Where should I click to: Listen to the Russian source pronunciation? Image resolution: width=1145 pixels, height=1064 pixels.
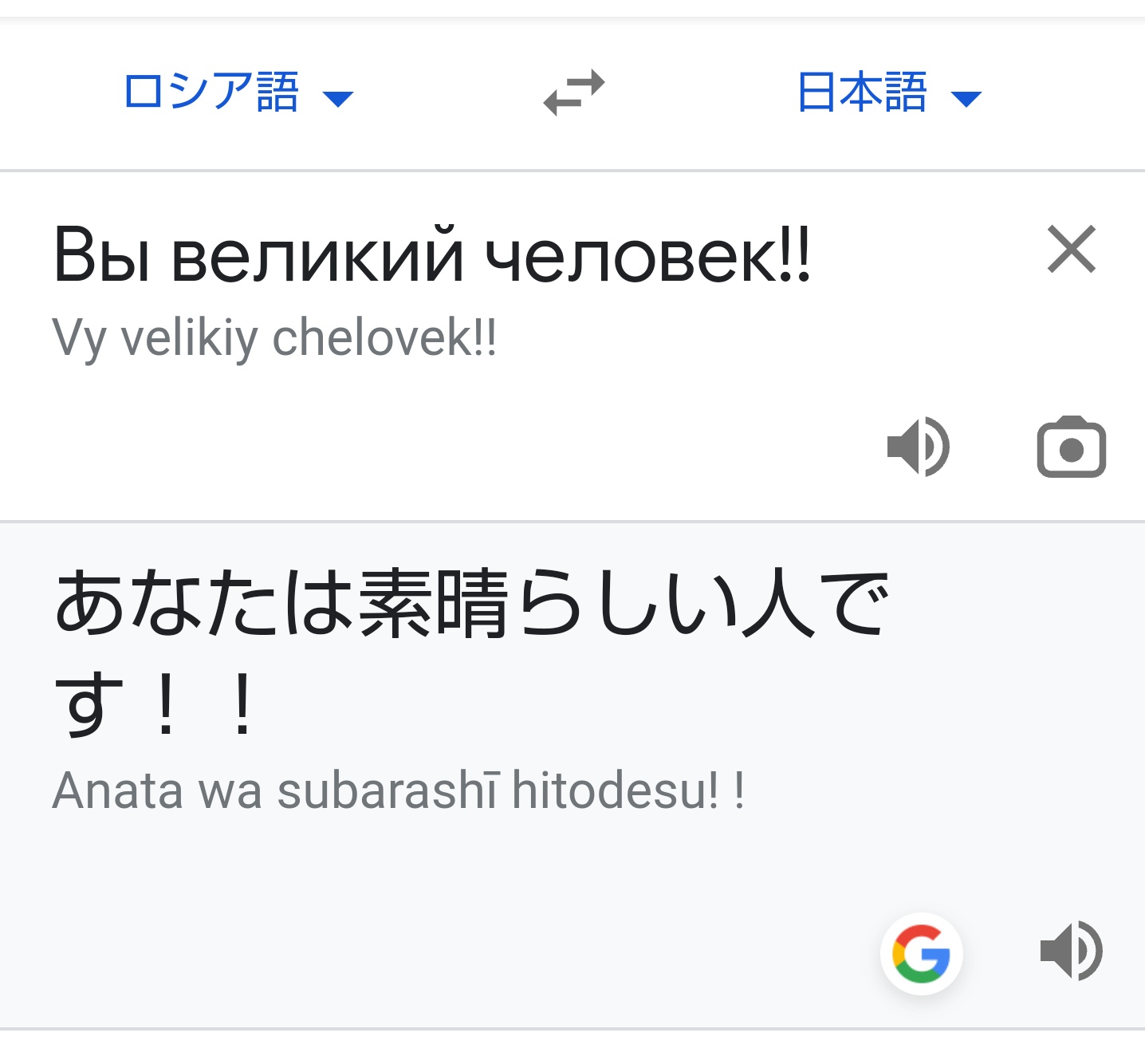pos(918,447)
